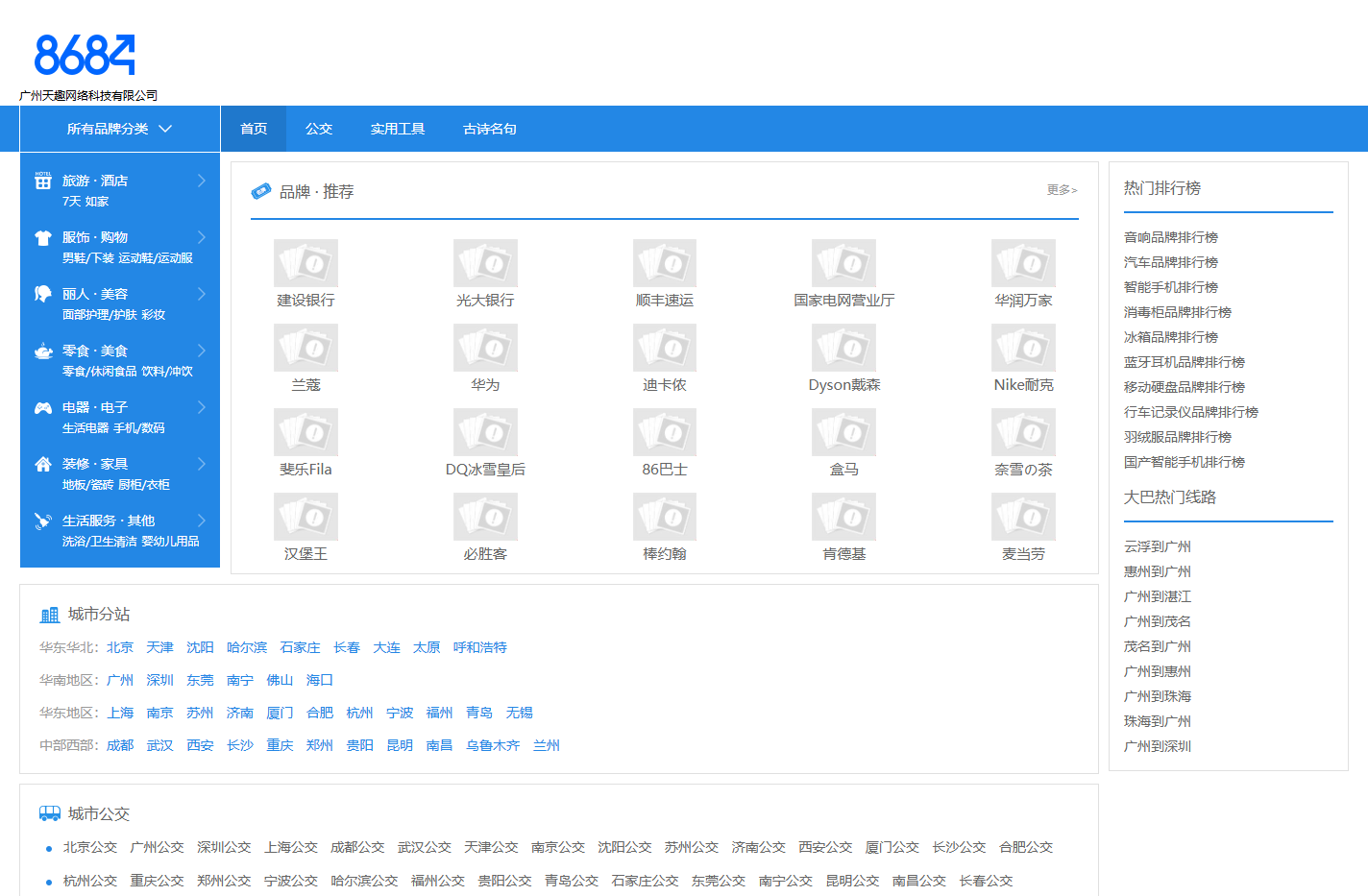
Task: Open the 光大银行 brand thumbnail
Action: click(x=485, y=263)
